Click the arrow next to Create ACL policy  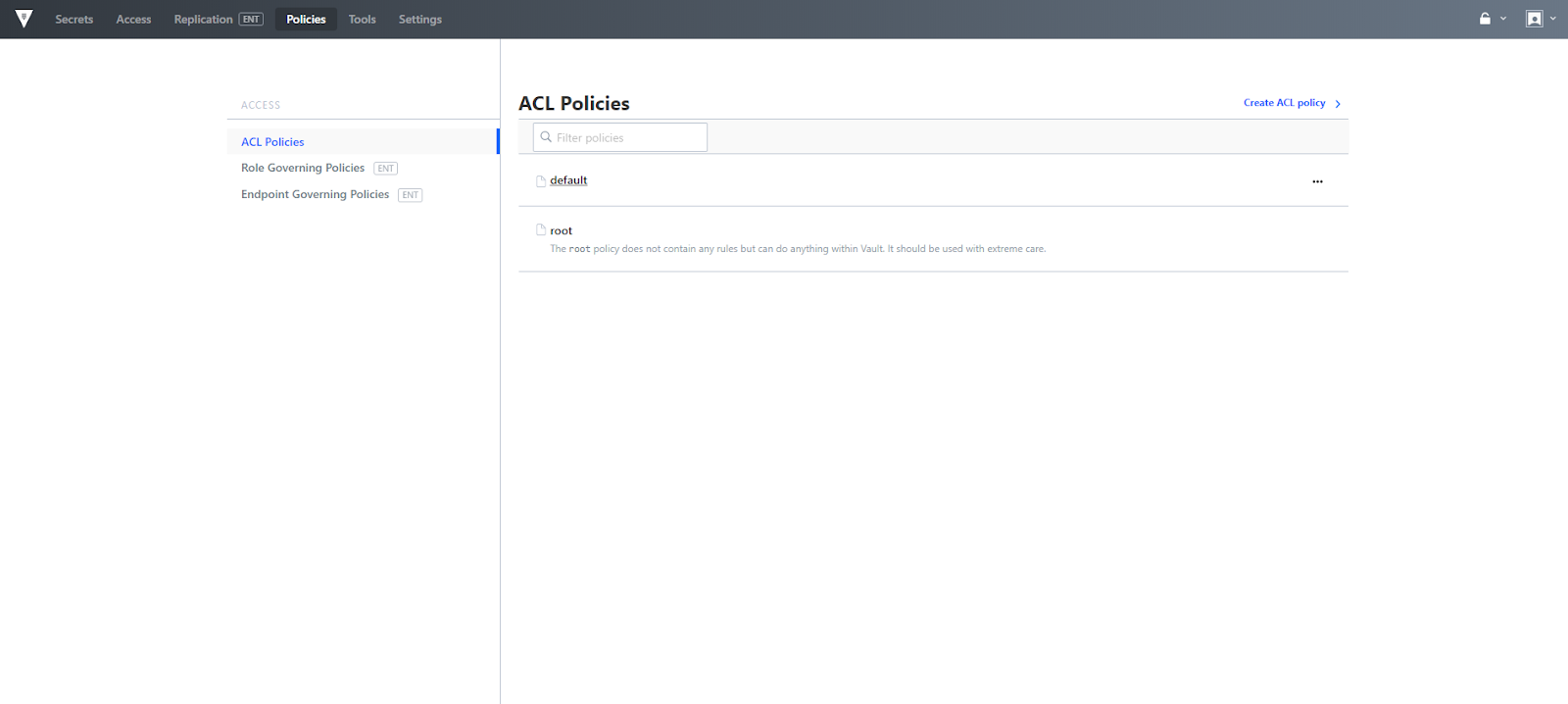coord(1338,104)
